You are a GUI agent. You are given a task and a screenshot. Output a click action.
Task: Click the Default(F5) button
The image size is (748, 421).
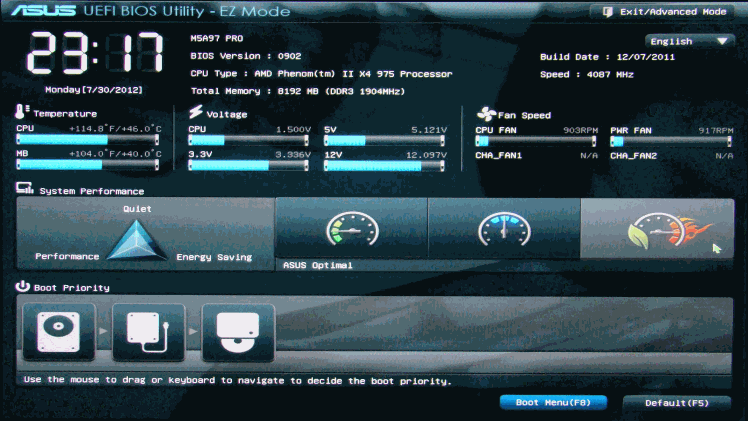pyautogui.click(x=676, y=403)
